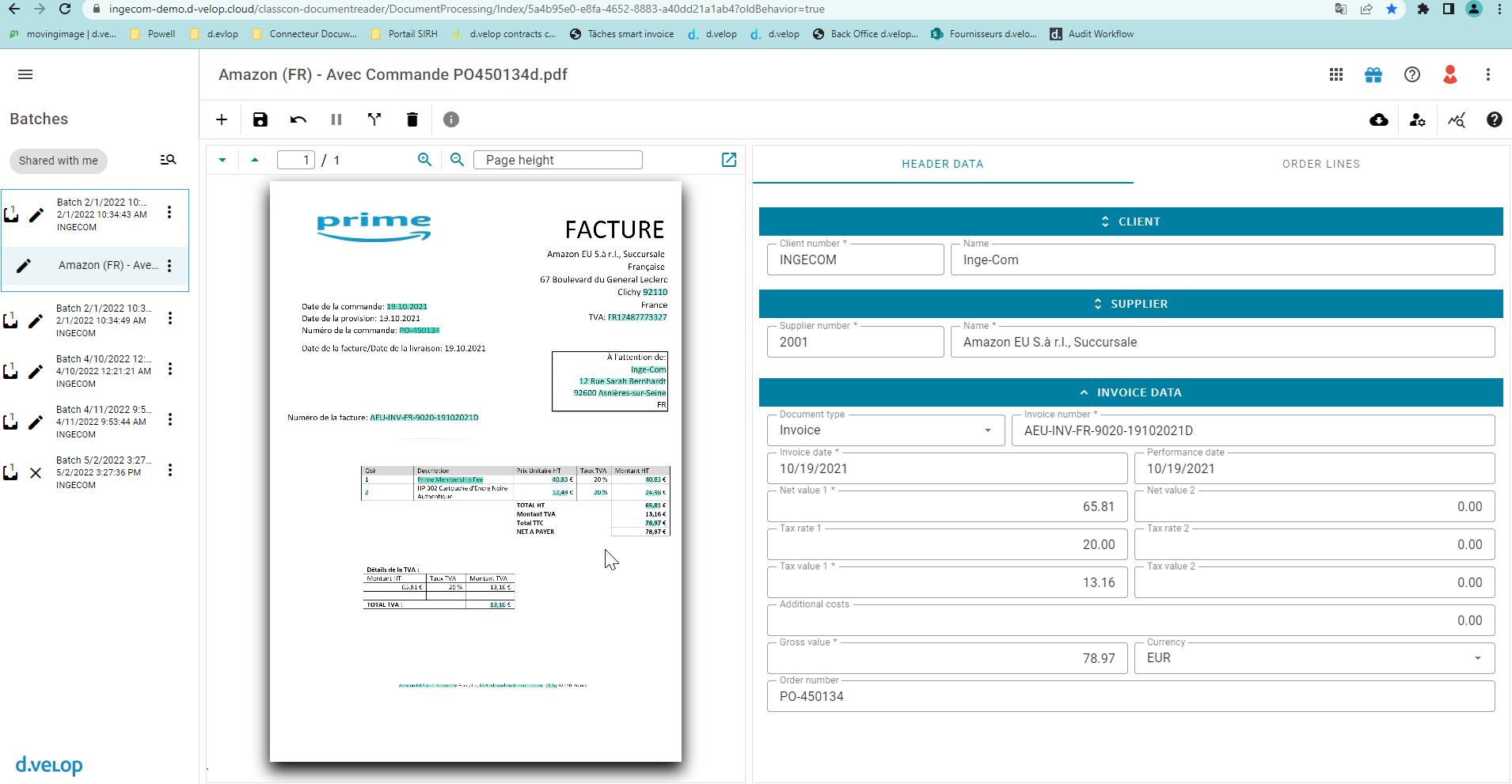The height and width of the screenshot is (784, 1512).
Task: Collapse the CLIENT section header
Action: click(x=1131, y=222)
